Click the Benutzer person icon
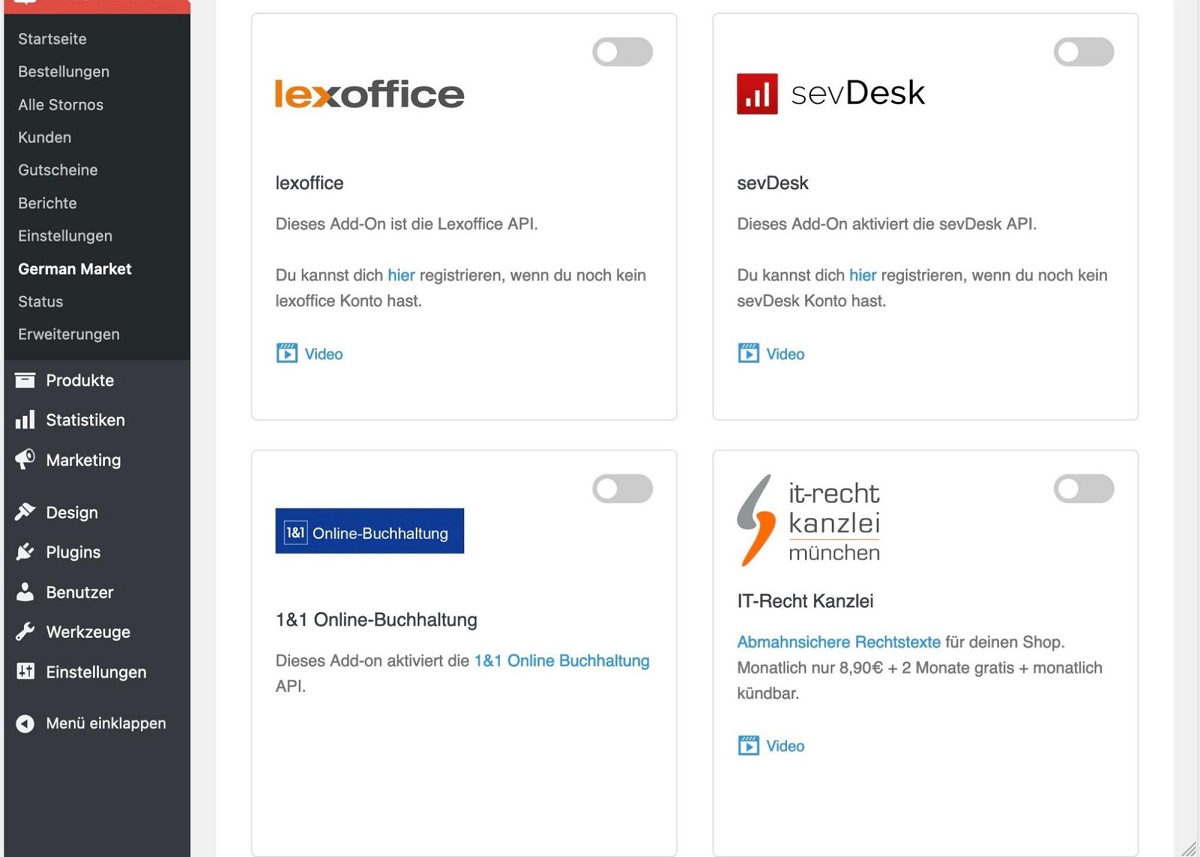The width and height of the screenshot is (1200, 857). click(25, 592)
